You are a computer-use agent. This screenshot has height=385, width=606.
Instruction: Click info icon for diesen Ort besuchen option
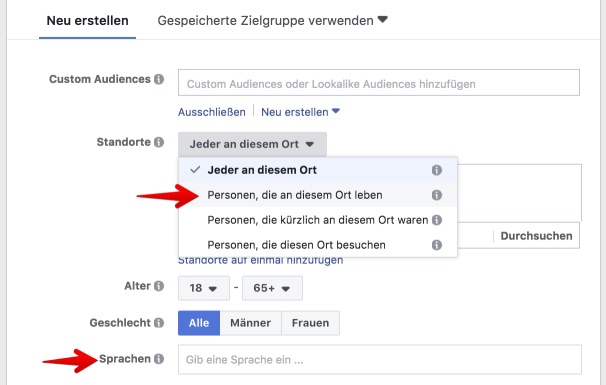pos(437,245)
